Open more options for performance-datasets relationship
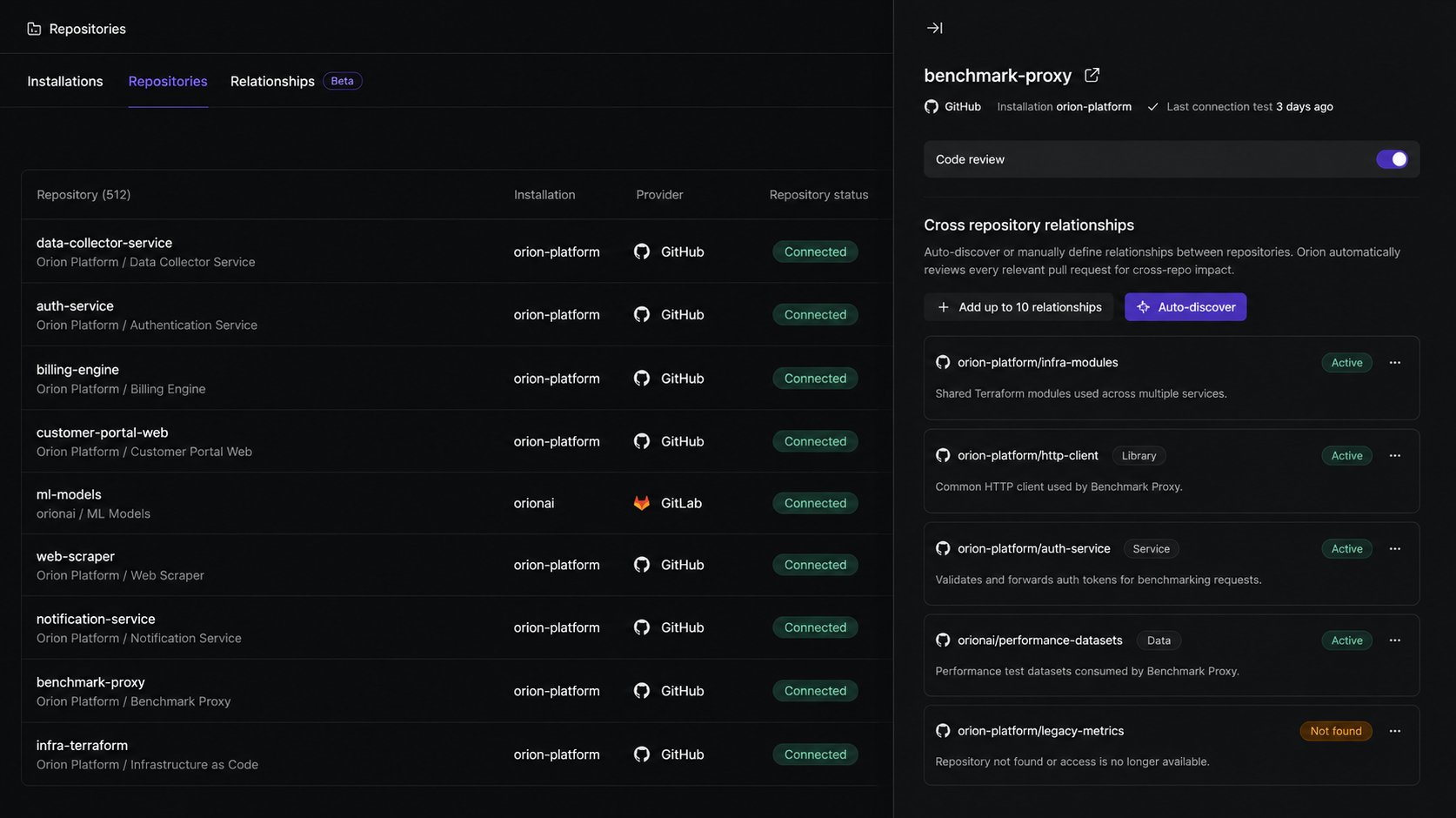1456x818 pixels. (x=1395, y=640)
